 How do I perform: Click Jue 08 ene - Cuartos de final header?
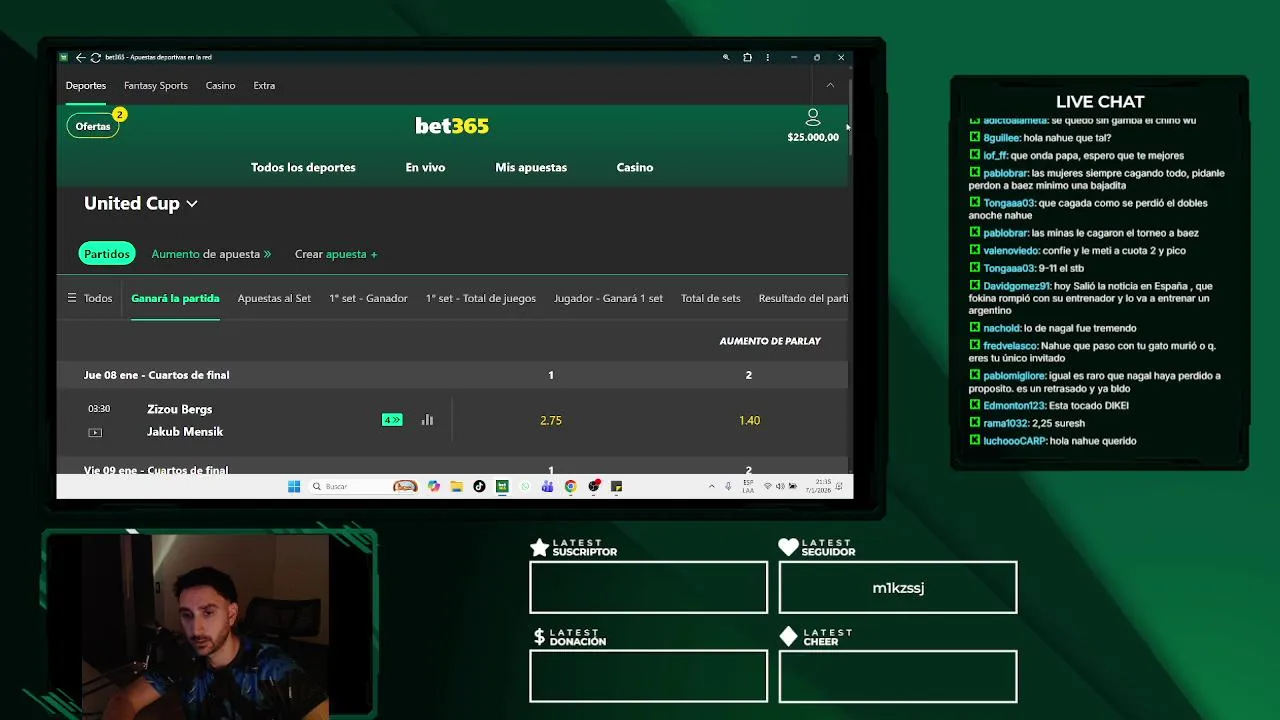click(x=157, y=375)
